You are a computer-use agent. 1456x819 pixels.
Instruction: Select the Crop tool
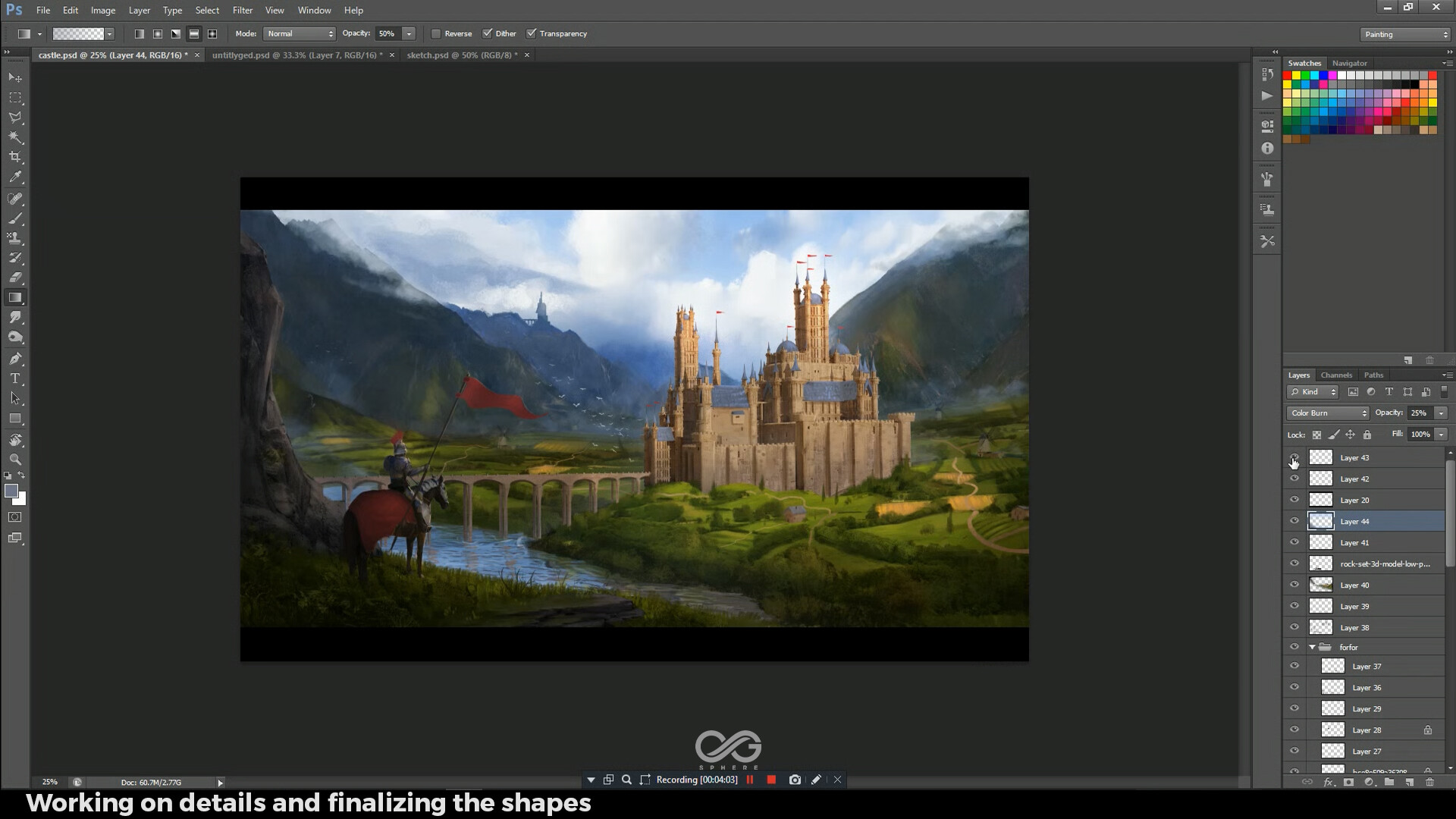(15, 157)
